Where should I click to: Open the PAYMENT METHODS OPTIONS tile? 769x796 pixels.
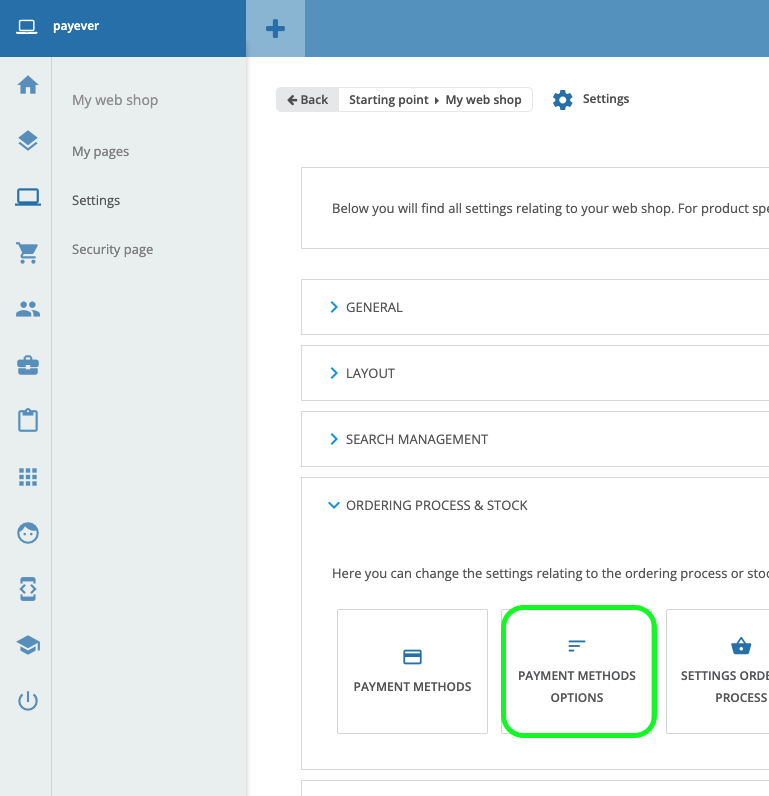(577, 671)
